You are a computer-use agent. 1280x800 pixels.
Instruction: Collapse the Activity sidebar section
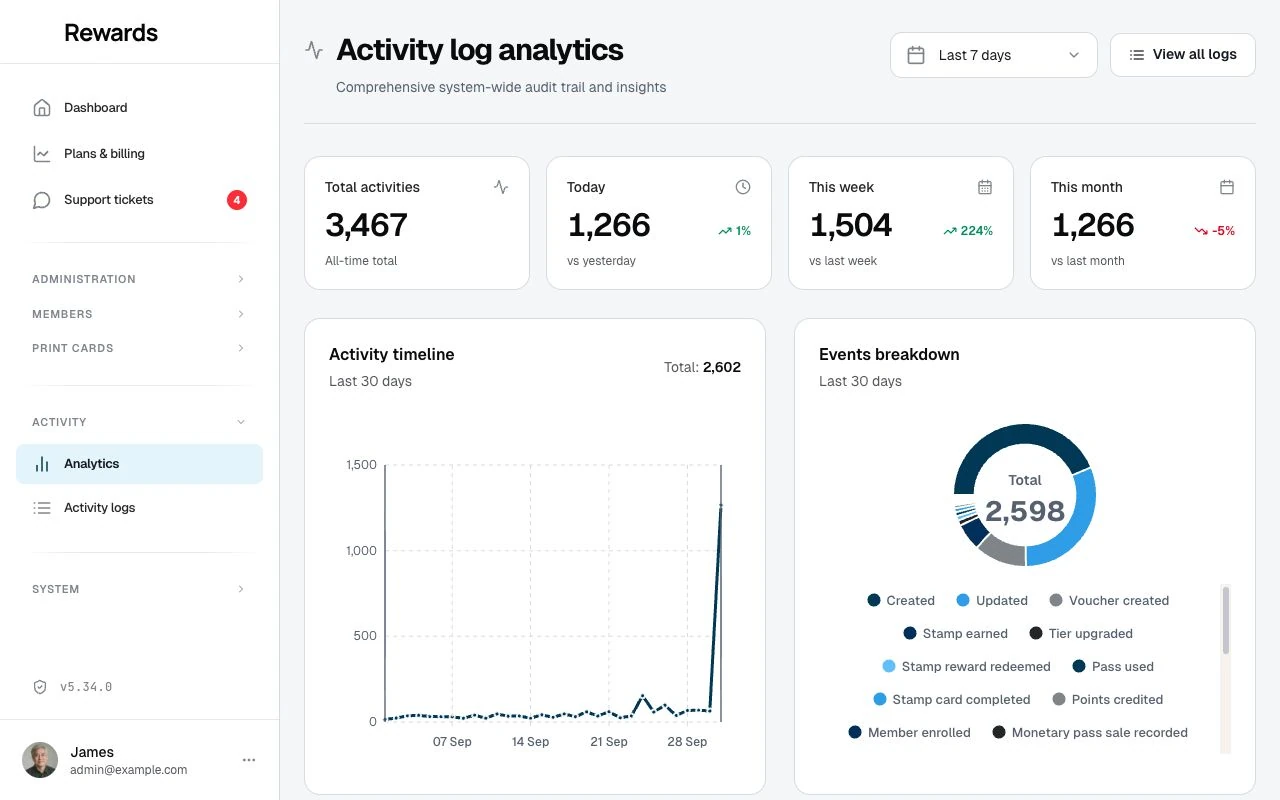[x=139, y=422]
